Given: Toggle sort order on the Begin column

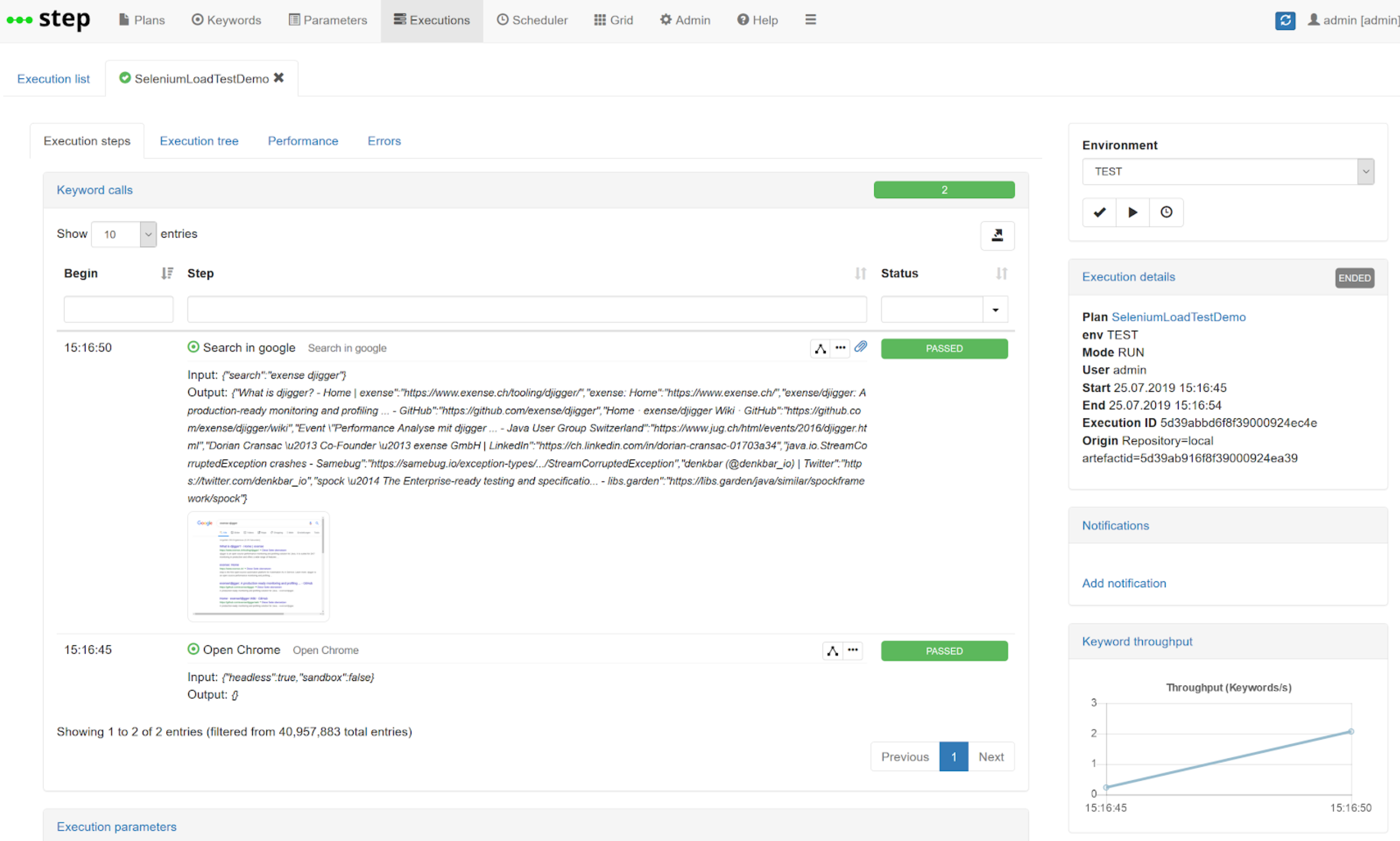Looking at the screenshot, I should pos(167,273).
